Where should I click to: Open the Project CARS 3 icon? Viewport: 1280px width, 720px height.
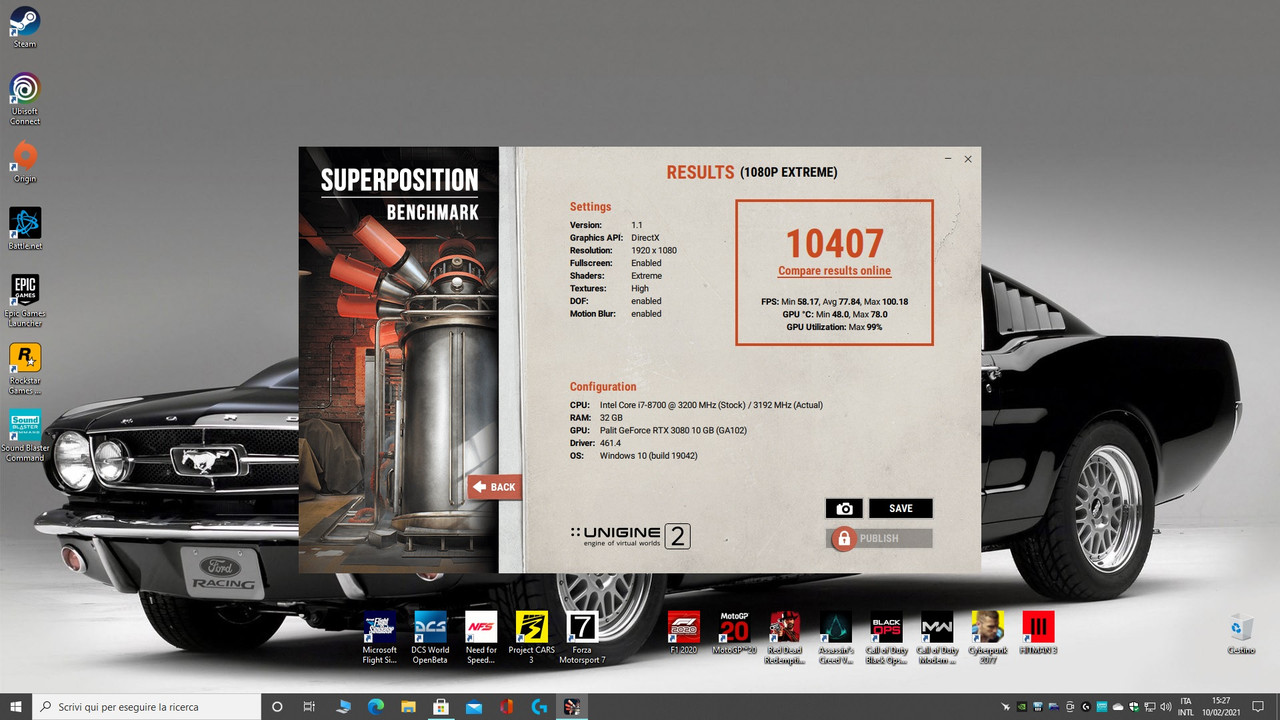(531, 638)
